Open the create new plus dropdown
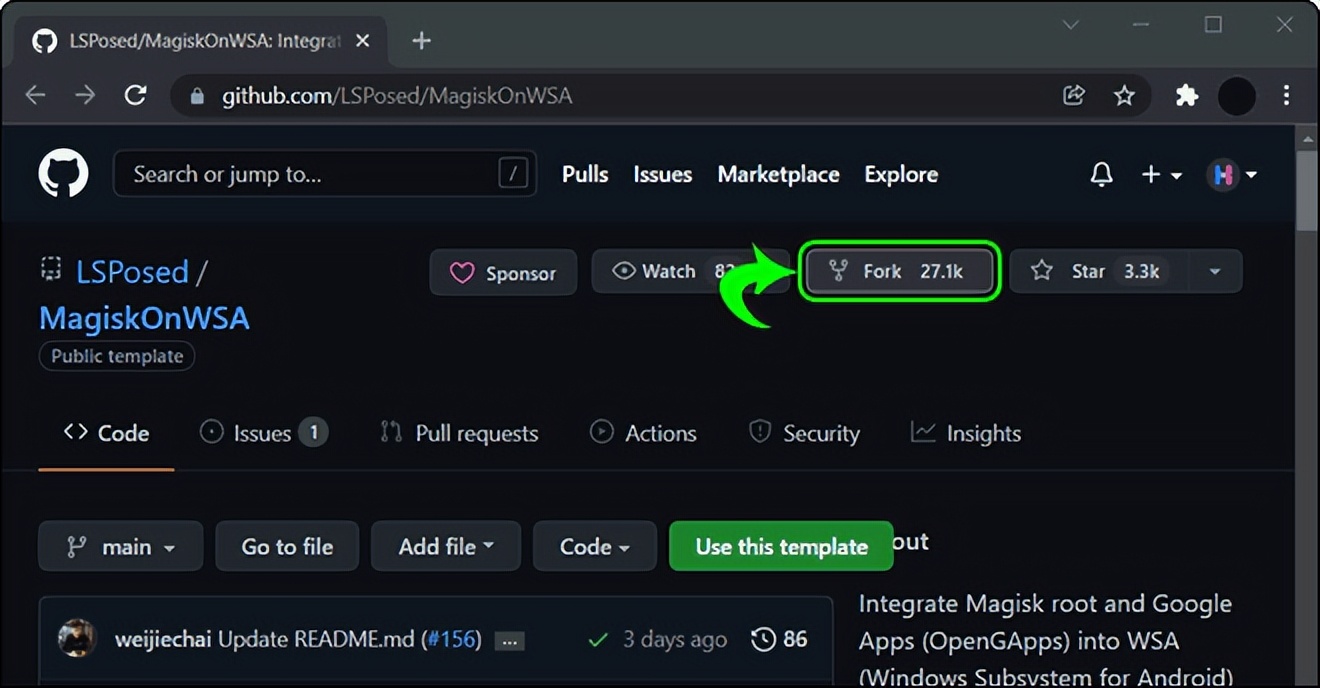 (x=1161, y=175)
